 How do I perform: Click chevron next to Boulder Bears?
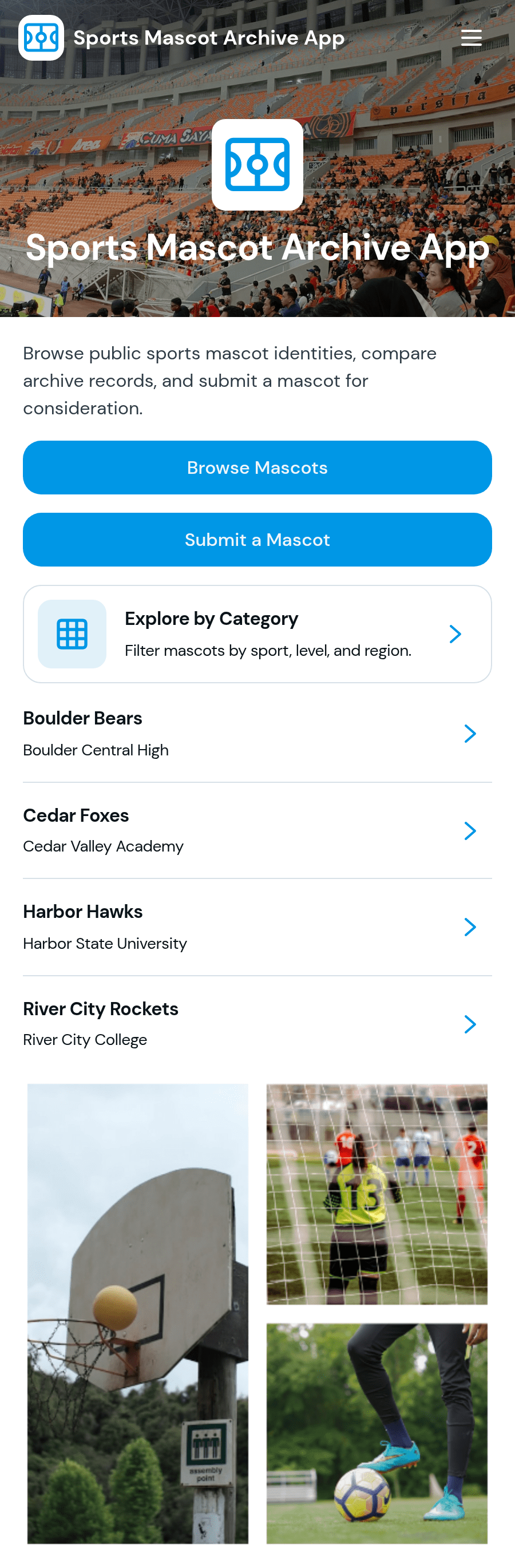469,734
